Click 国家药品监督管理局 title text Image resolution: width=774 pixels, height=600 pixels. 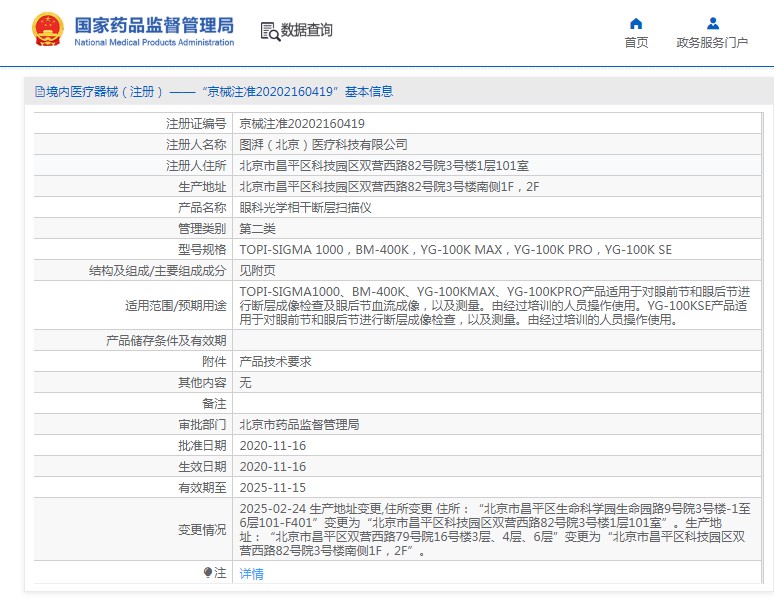[x=154, y=24]
